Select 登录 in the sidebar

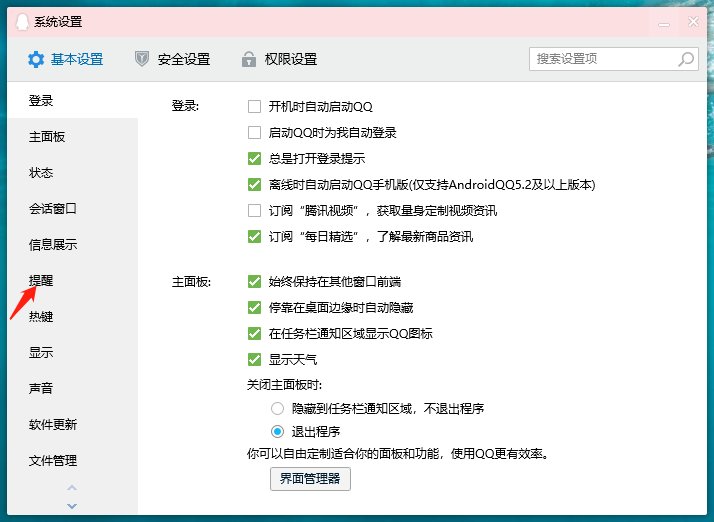pos(72,100)
